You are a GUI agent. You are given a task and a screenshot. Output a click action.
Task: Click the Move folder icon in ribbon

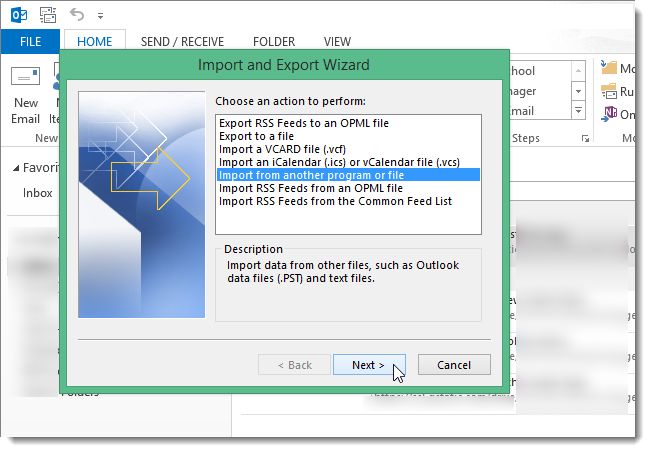(609, 67)
